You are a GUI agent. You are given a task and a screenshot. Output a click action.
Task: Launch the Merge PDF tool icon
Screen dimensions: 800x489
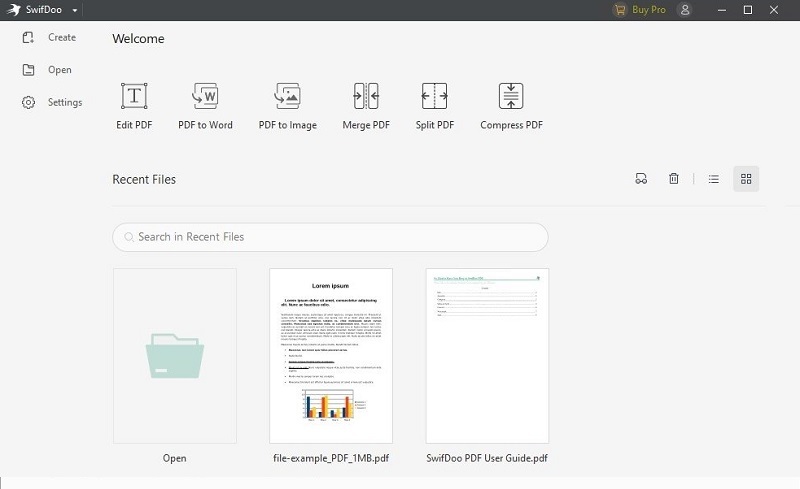(366, 95)
